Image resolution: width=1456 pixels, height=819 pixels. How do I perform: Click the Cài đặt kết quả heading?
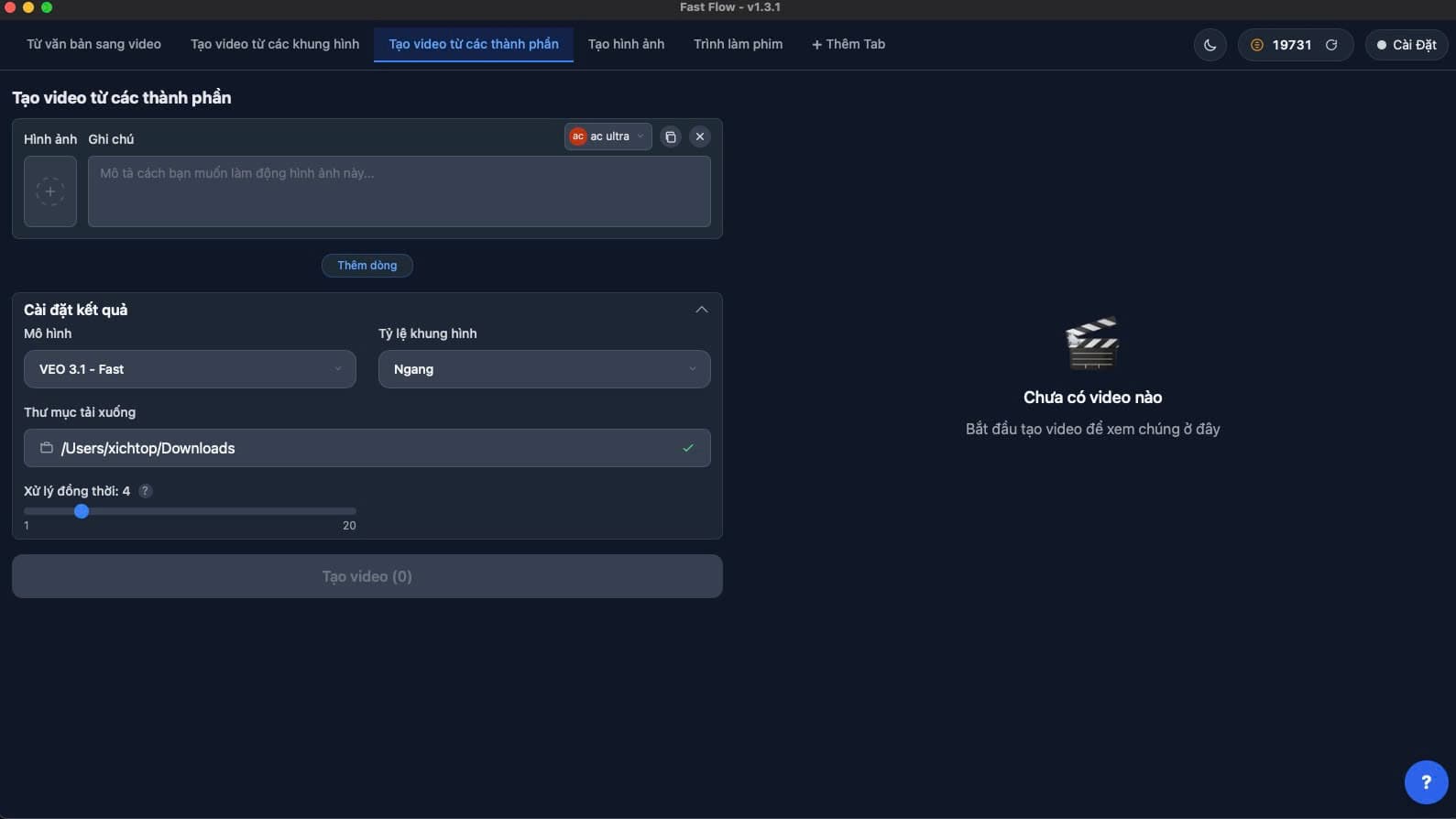click(76, 310)
